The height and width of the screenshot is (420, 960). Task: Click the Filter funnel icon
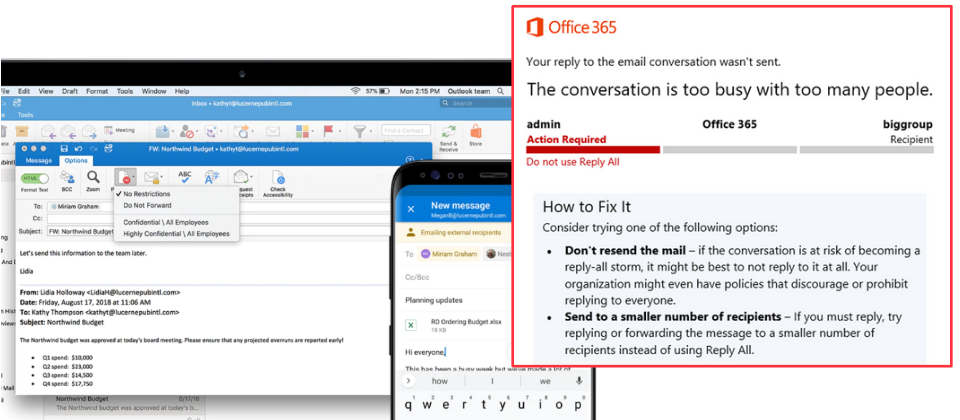click(358, 131)
